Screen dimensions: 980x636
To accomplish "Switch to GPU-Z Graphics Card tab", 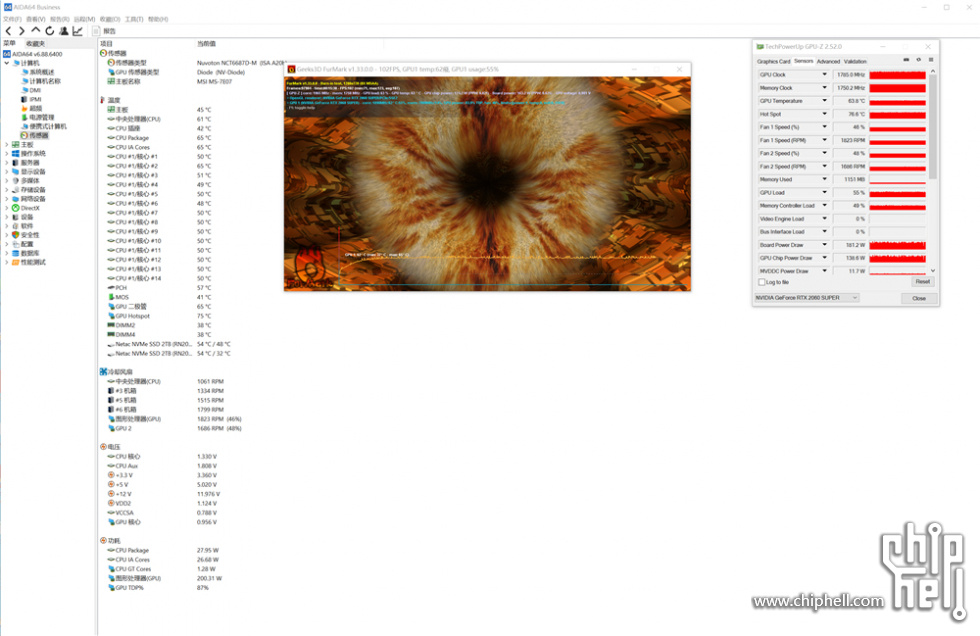I will click(x=774, y=61).
